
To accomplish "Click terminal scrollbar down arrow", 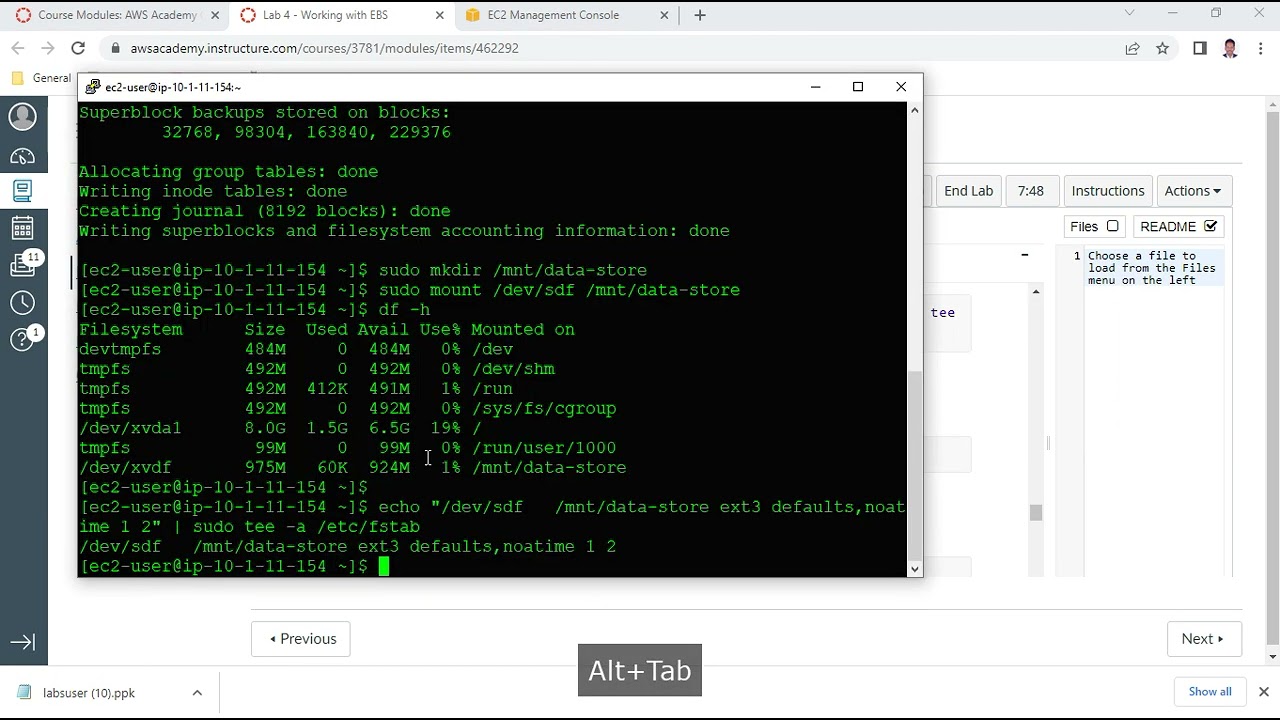I will pyautogui.click(x=914, y=569).
